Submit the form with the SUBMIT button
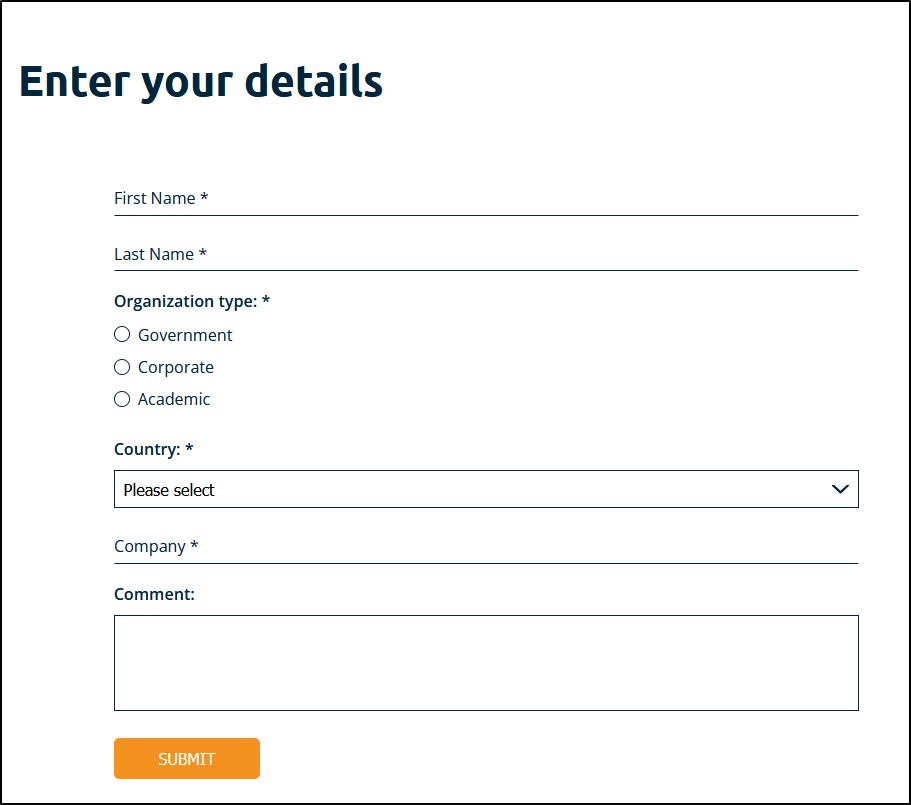Screen dimensions: 911x805 tap(186, 759)
